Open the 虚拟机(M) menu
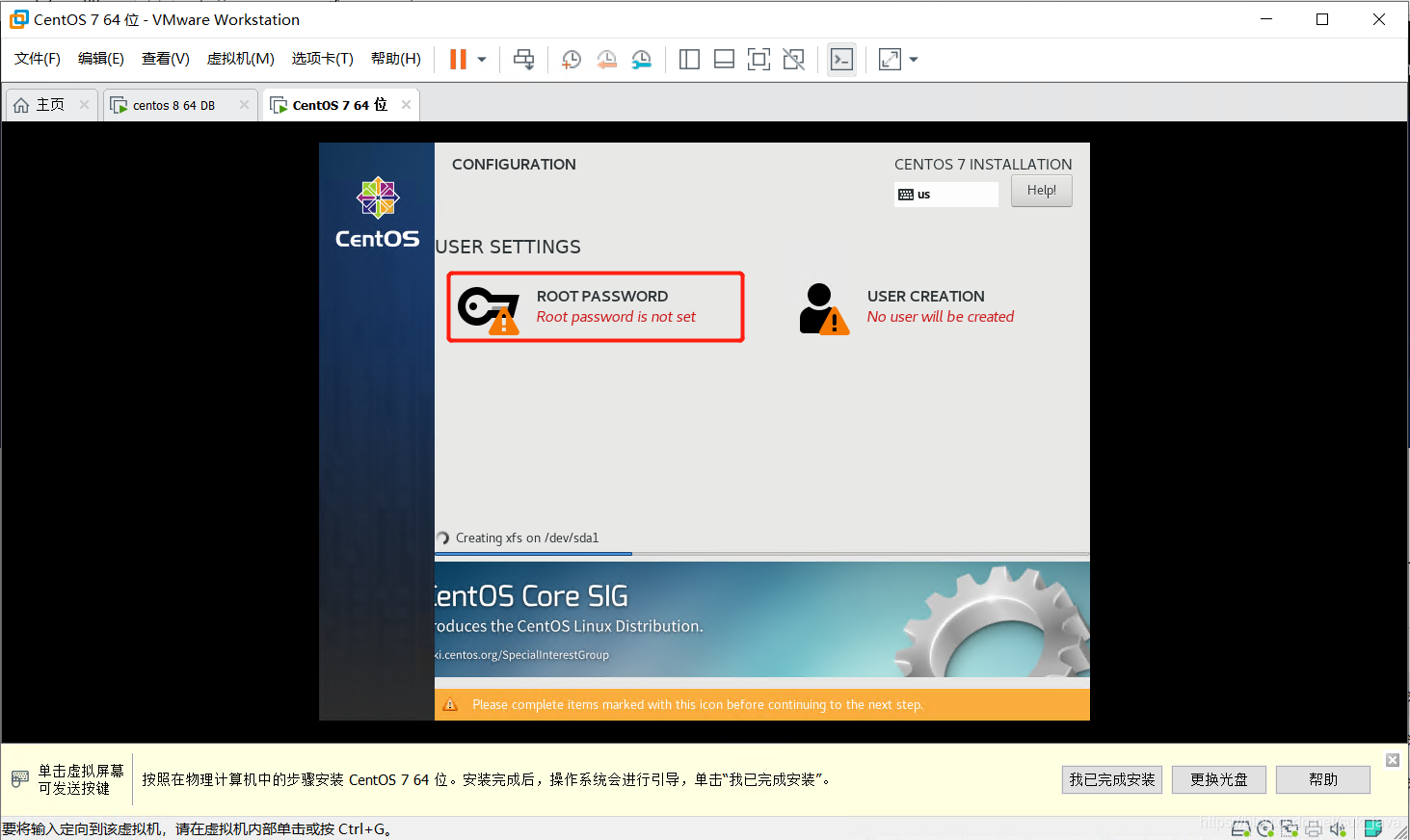This screenshot has height=840, width=1410. click(241, 59)
